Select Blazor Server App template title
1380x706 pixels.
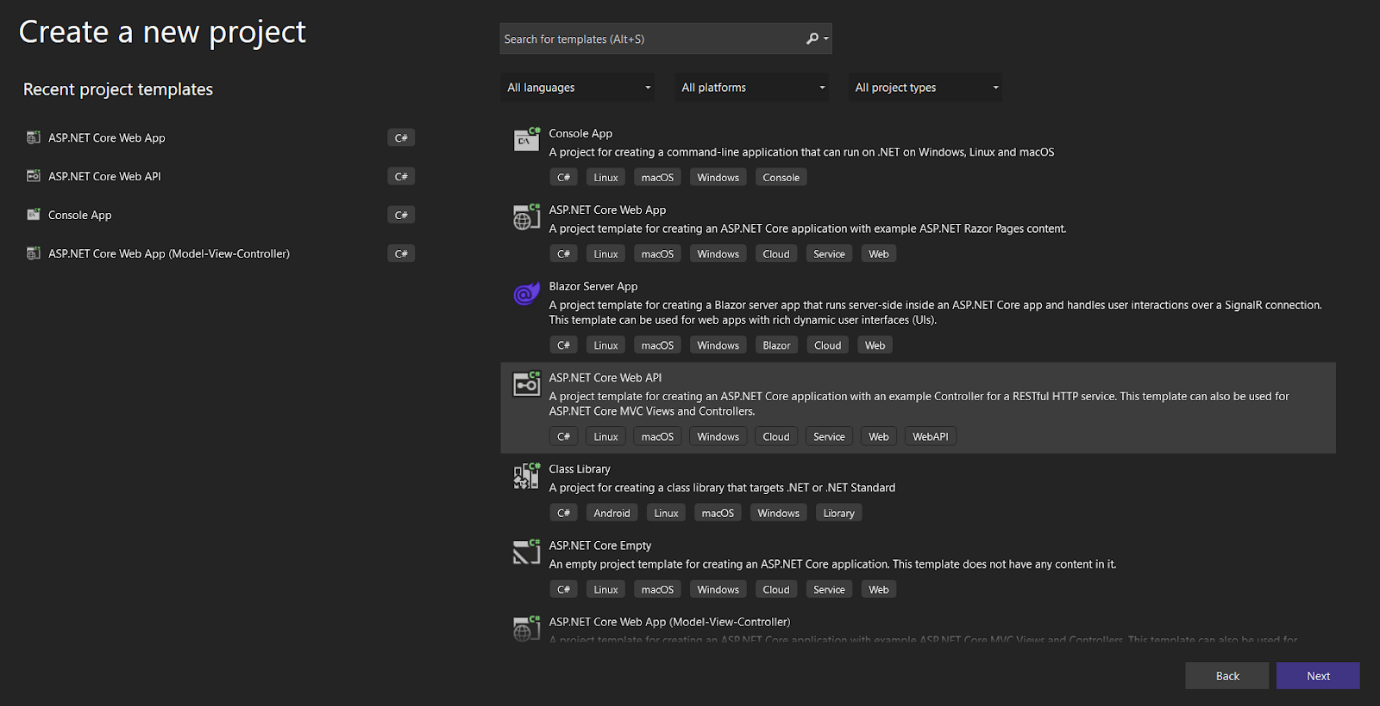tap(593, 286)
